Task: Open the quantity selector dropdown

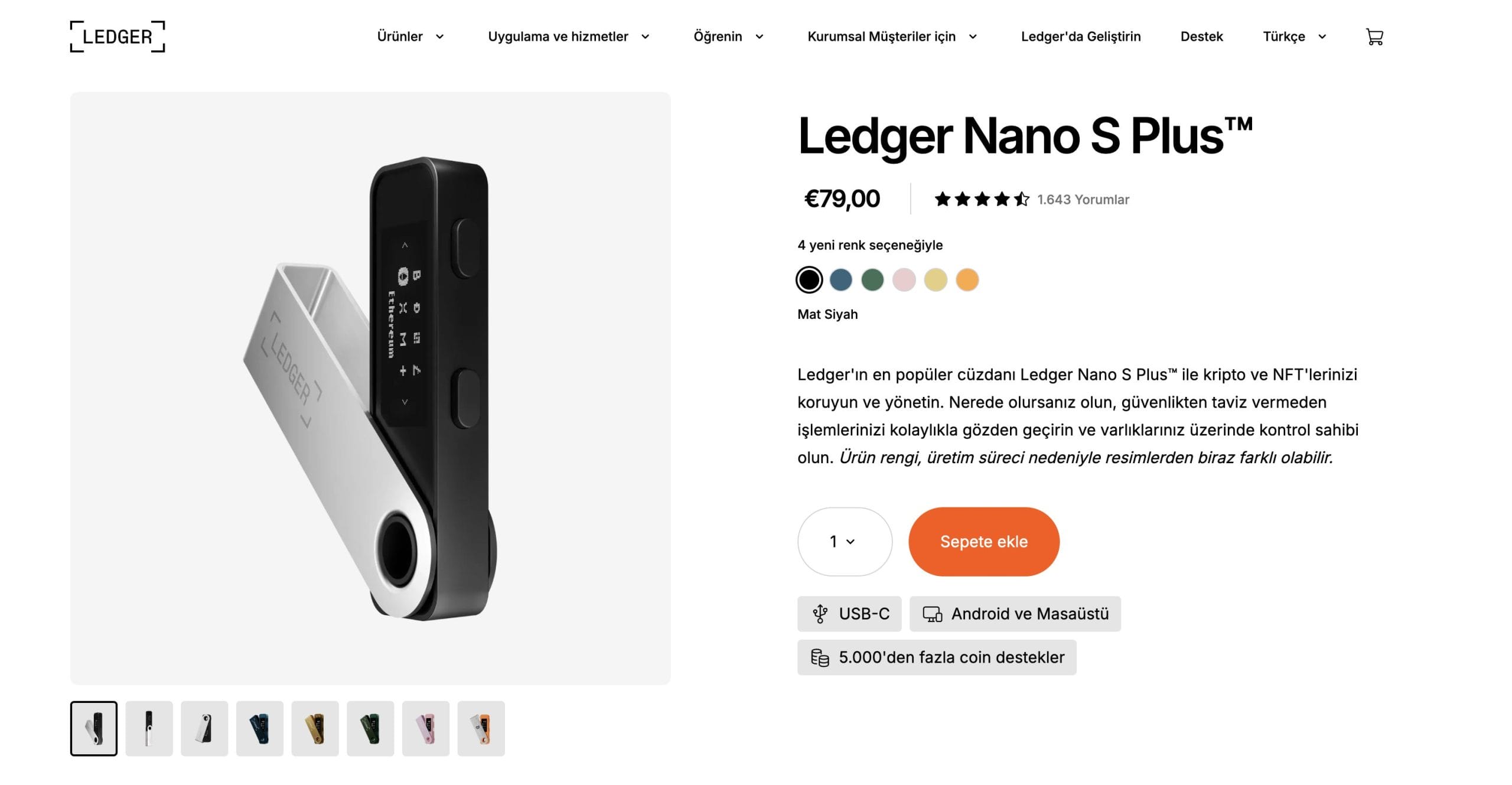Action: click(x=844, y=541)
